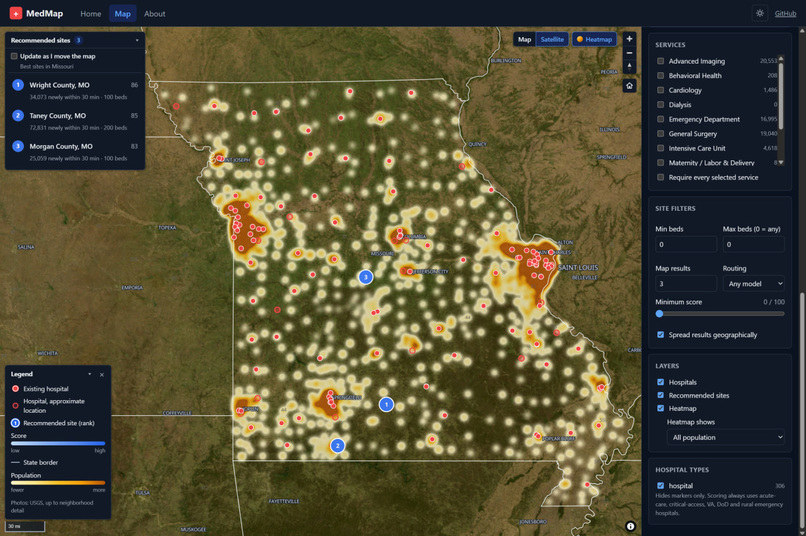Image resolution: width=806 pixels, height=536 pixels.
Task: Click the services list scrollbar
Action: coord(781,95)
